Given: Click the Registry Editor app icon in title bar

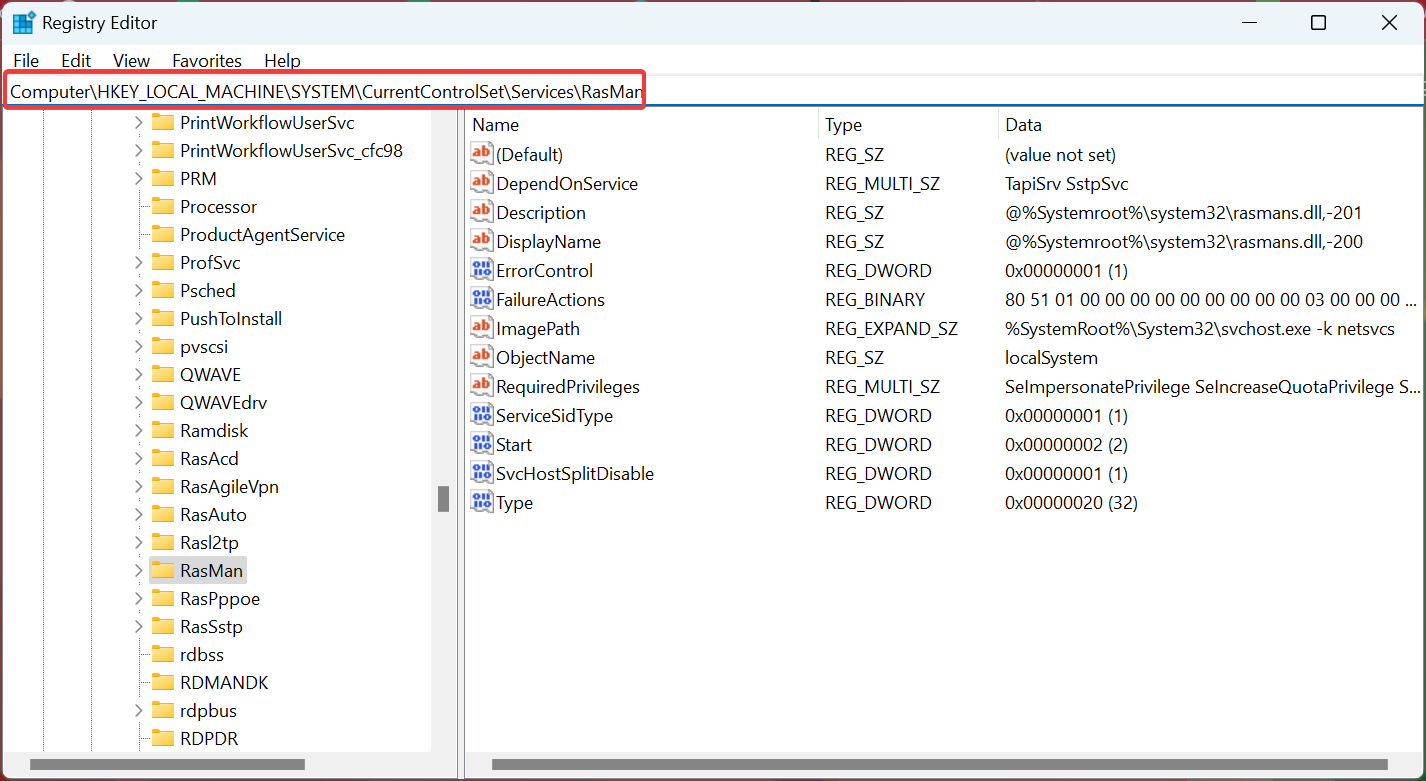Looking at the screenshot, I should click(24, 23).
